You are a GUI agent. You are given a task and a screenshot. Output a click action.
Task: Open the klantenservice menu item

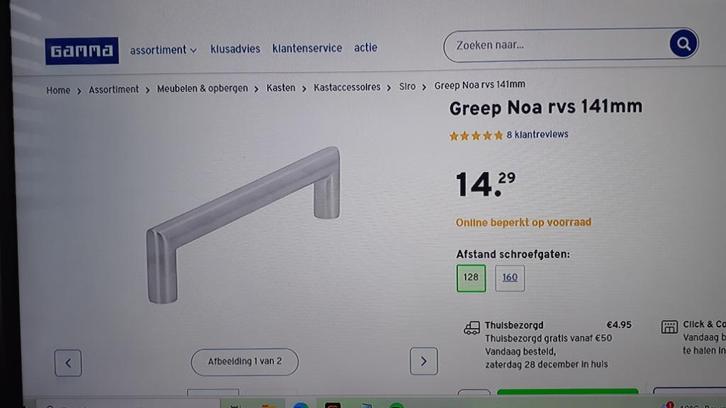pos(307,48)
